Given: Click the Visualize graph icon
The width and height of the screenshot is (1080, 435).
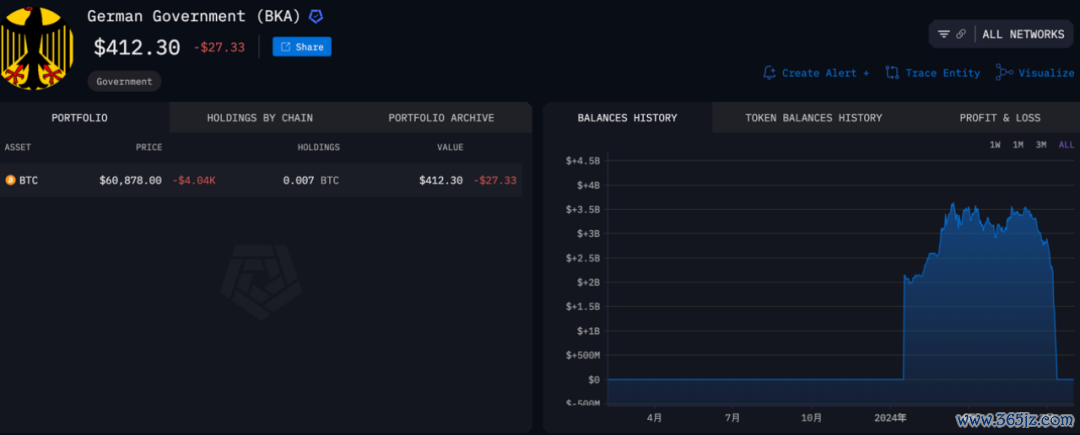Looking at the screenshot, I should click(1004, 72).
